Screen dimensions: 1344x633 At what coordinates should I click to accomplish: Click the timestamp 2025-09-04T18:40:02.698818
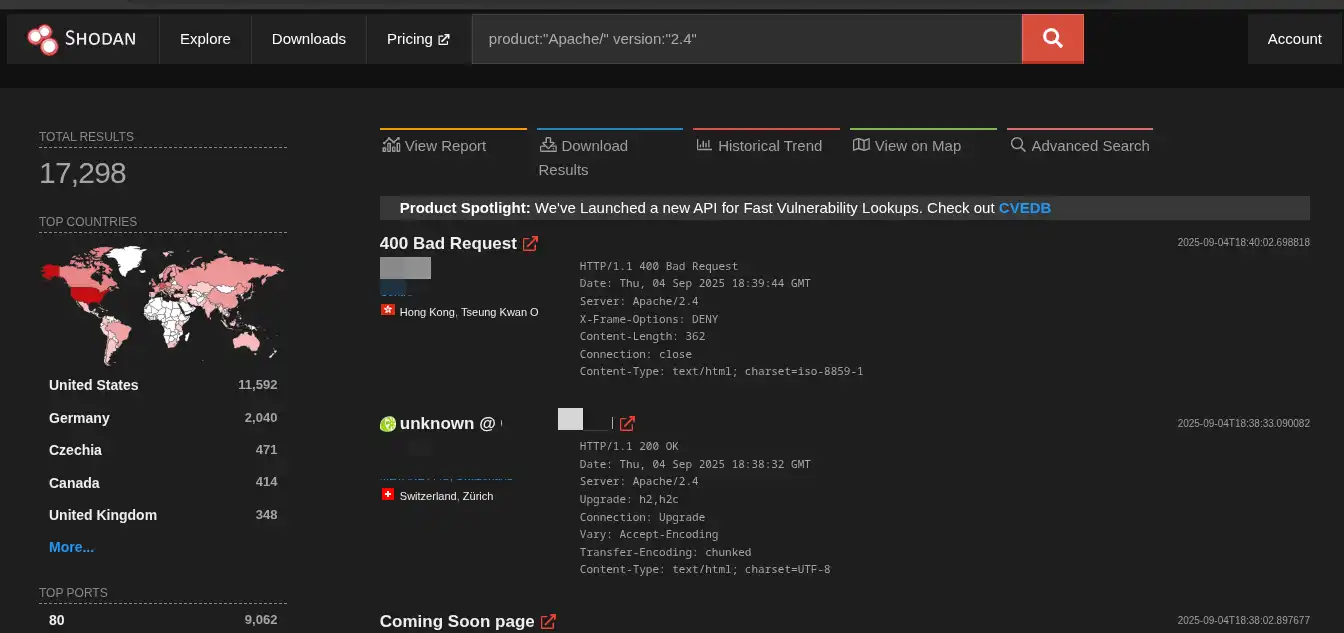tap(1243, 242)
